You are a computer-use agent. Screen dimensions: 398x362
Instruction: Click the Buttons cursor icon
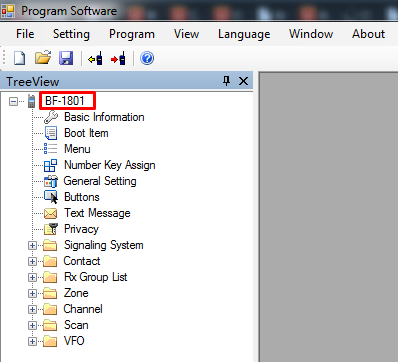[x=51, y=197]
